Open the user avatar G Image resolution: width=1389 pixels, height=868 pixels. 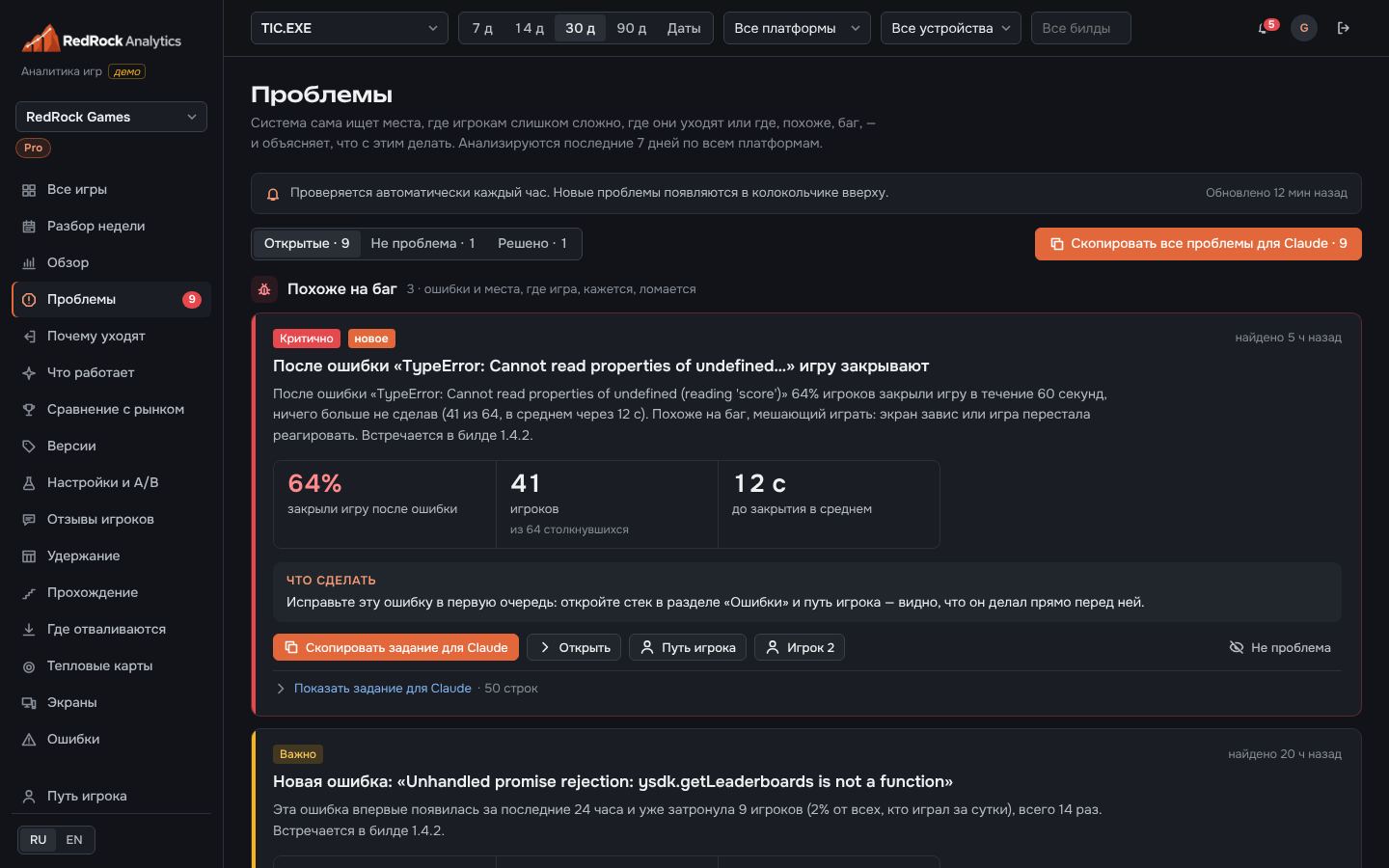(1304, 28)
